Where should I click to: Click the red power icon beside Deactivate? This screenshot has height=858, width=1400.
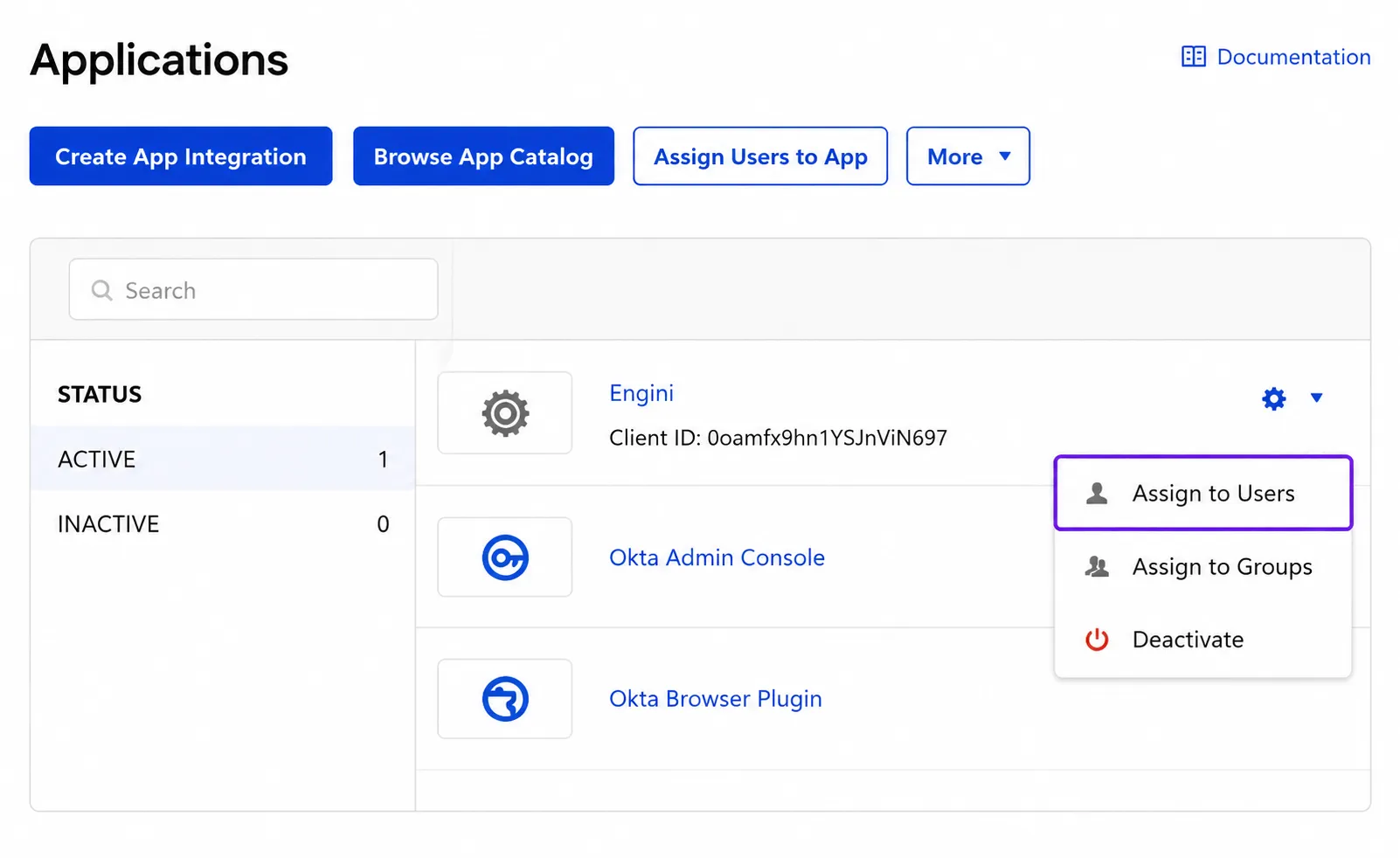[x=1097, y=640]
